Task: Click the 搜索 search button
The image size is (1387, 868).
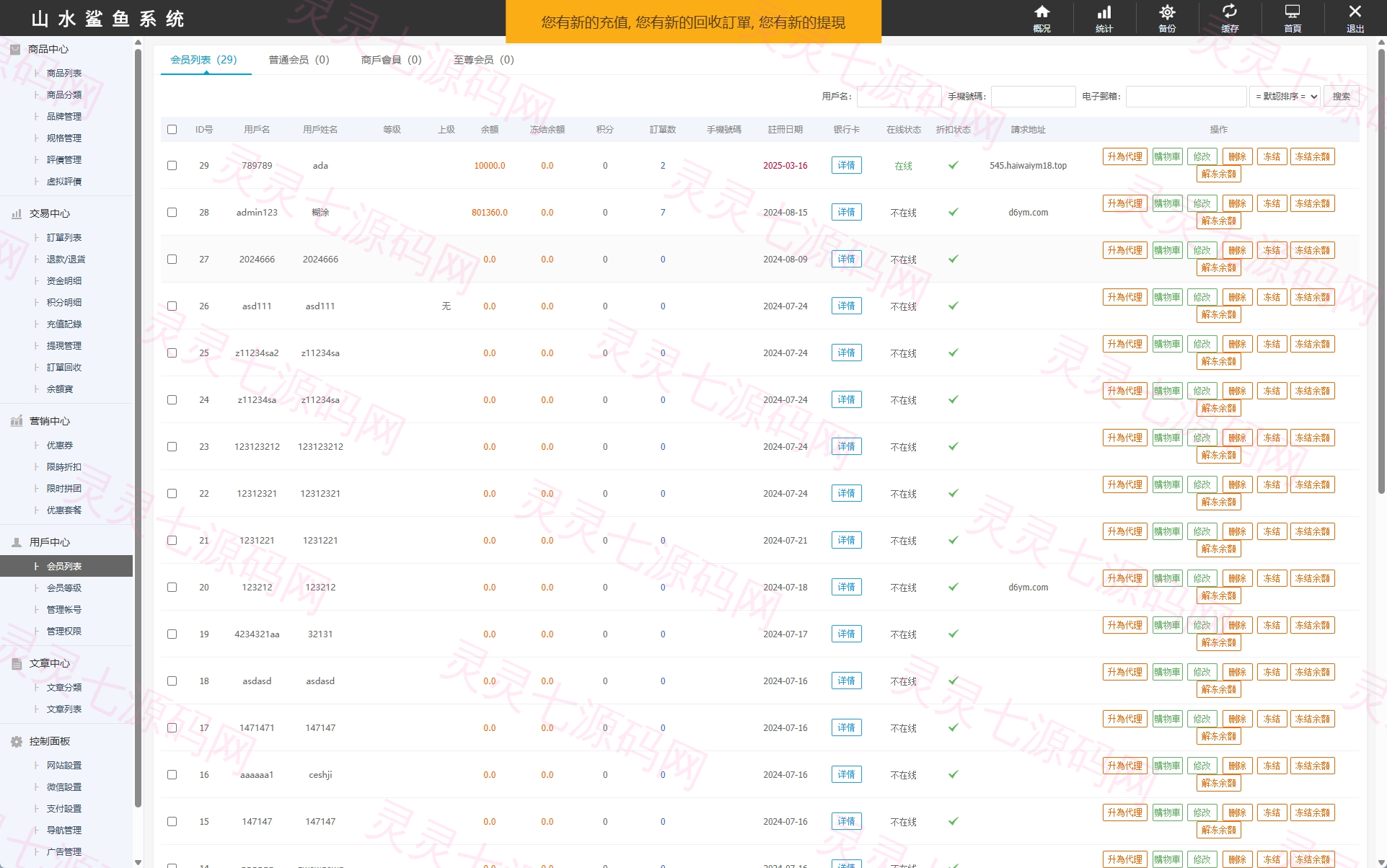Action: point(1342,97)
